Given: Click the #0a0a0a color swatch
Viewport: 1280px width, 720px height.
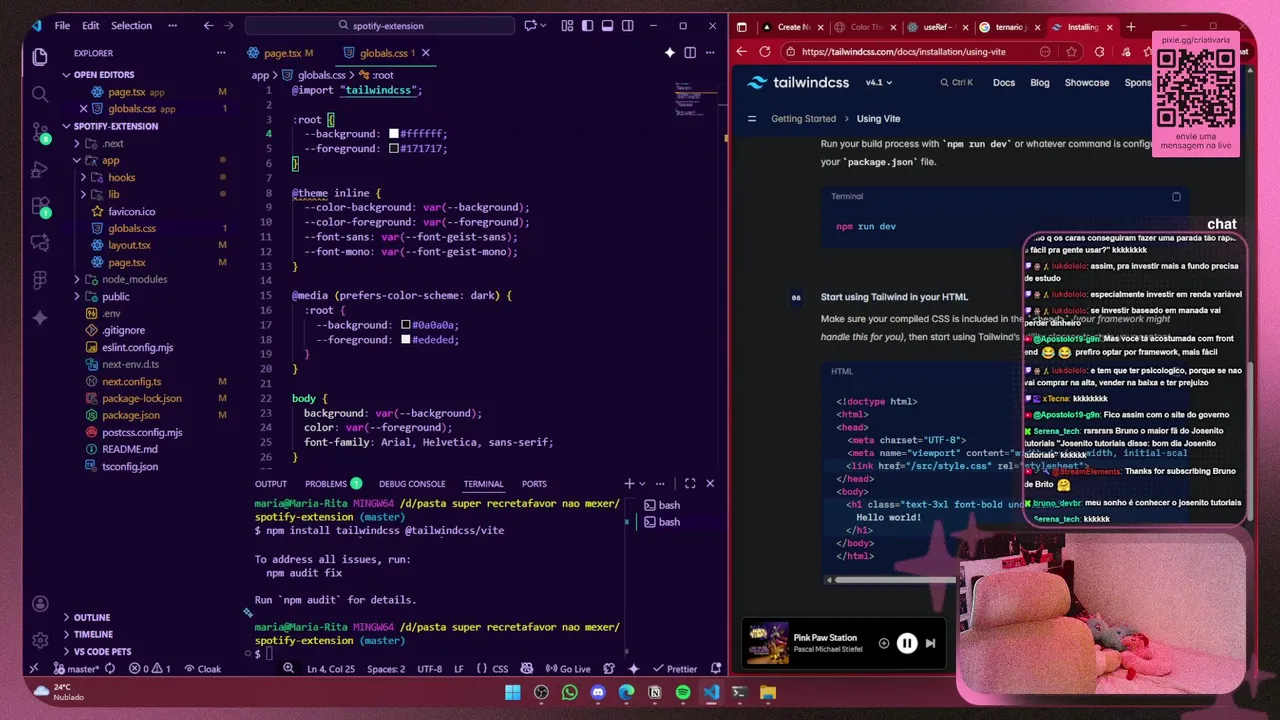Looking at the screenshot, I should (x=406, y=325).
